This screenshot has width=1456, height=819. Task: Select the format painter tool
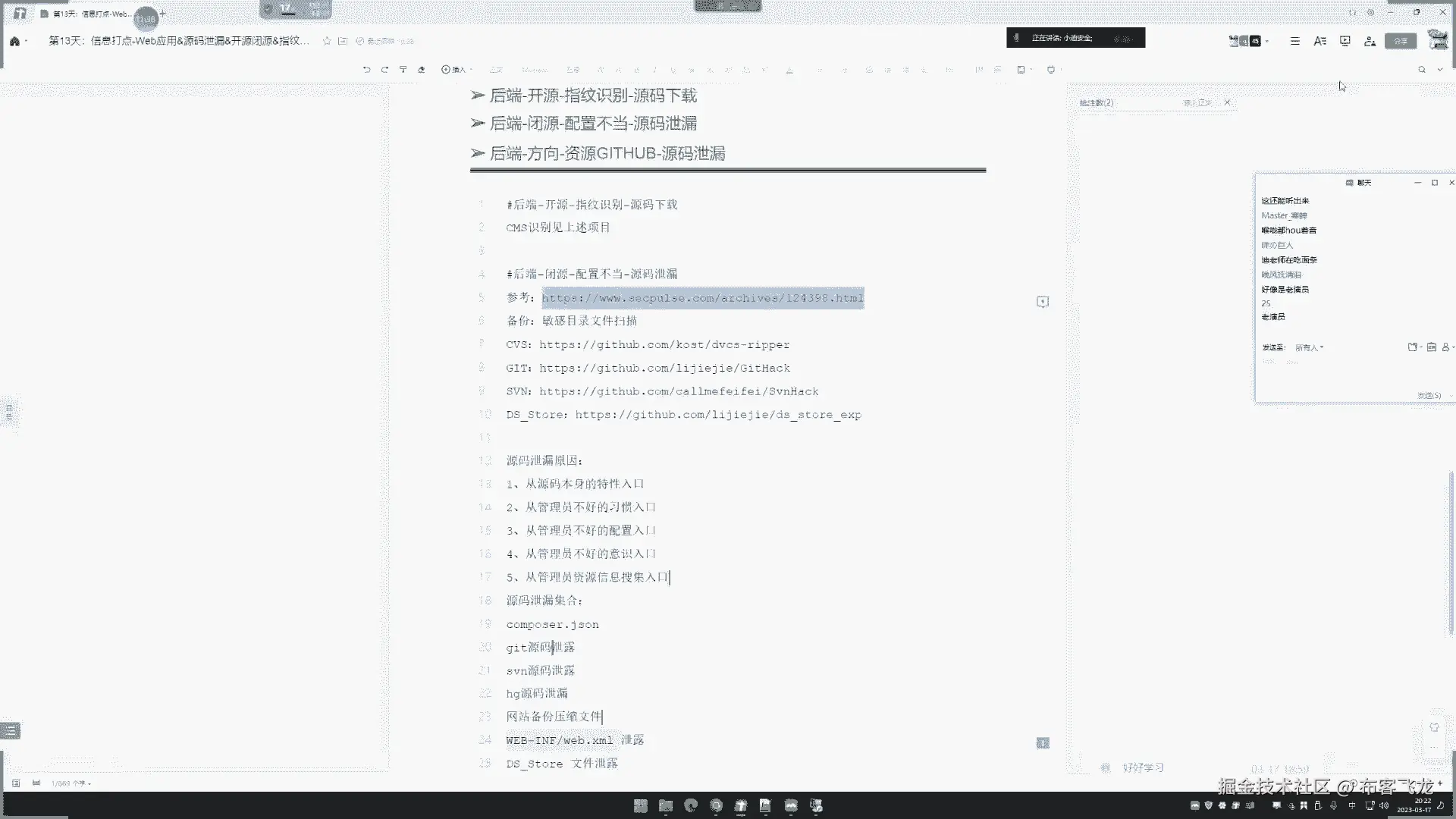(x=403, y=70)
